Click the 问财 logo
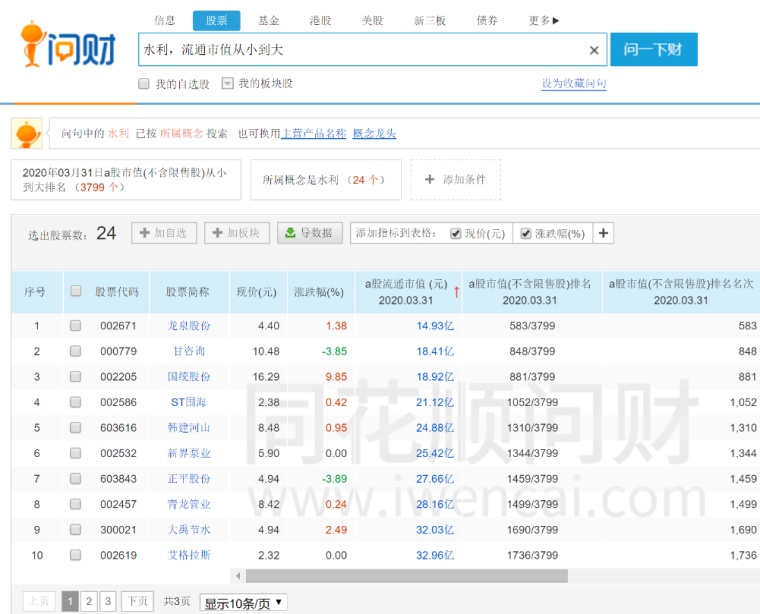Viewport: 760px width, 614px height. coord(68,45)
